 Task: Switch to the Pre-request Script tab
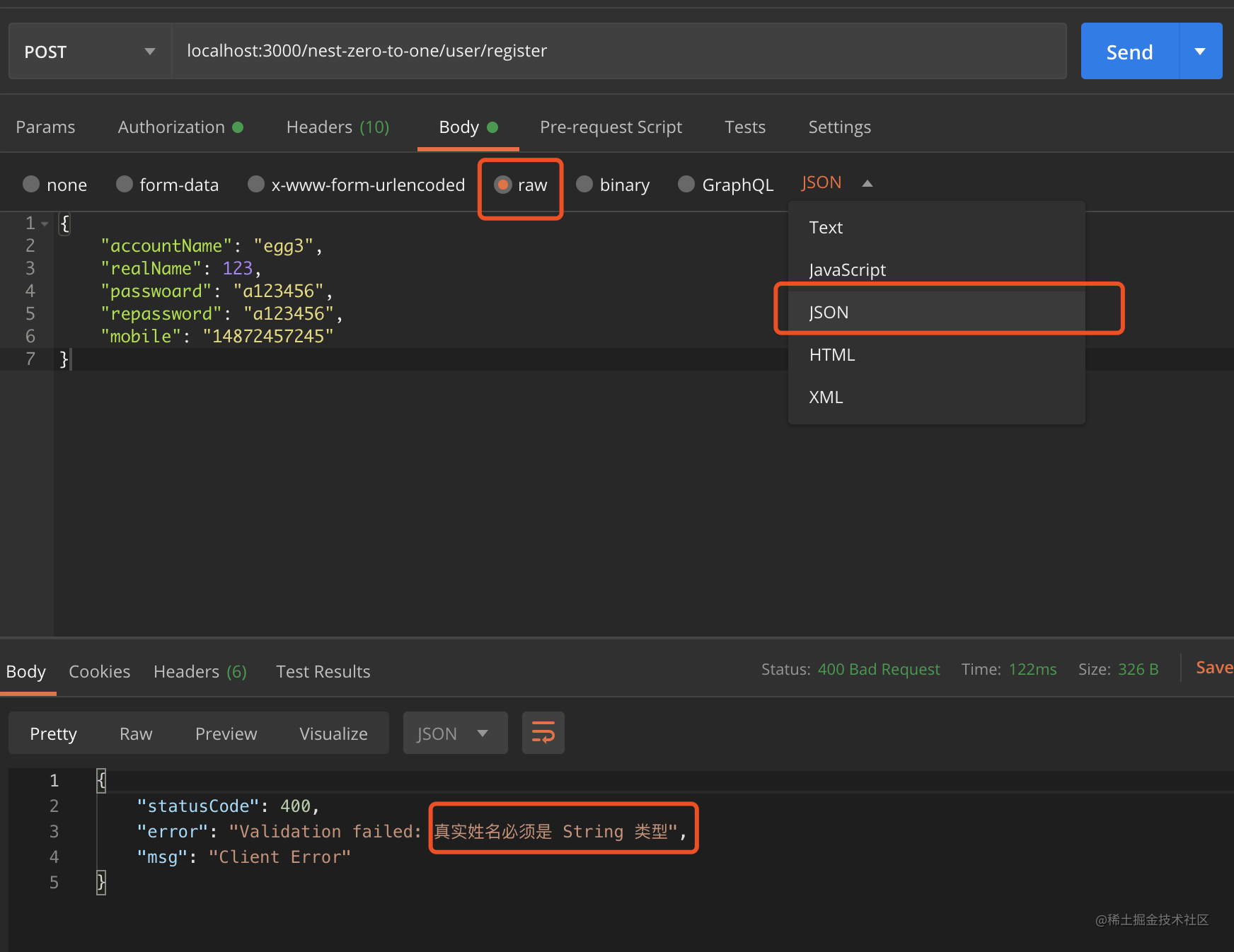[x=611, y=127]
